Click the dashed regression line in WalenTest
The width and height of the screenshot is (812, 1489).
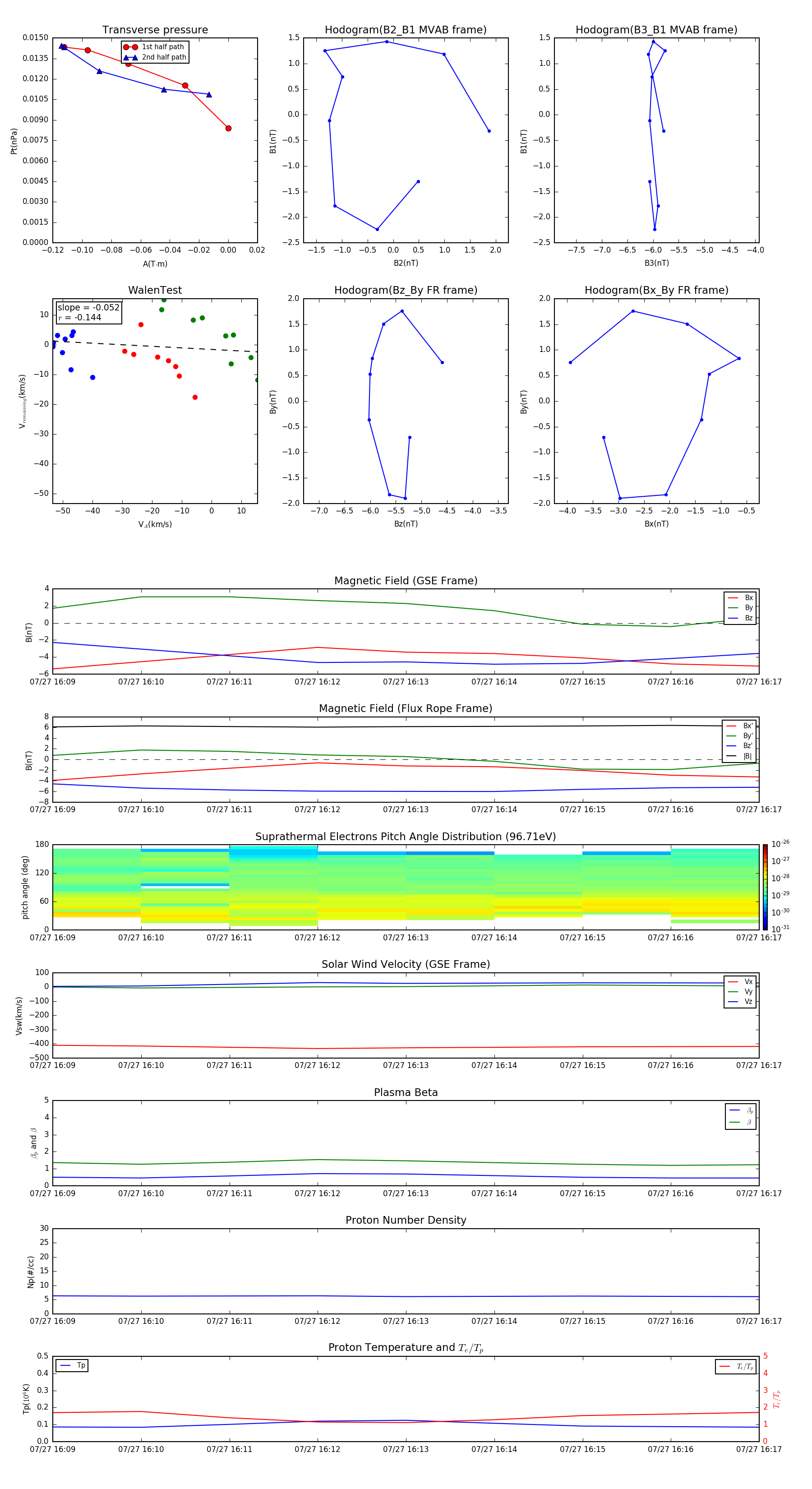coord(155,346)
